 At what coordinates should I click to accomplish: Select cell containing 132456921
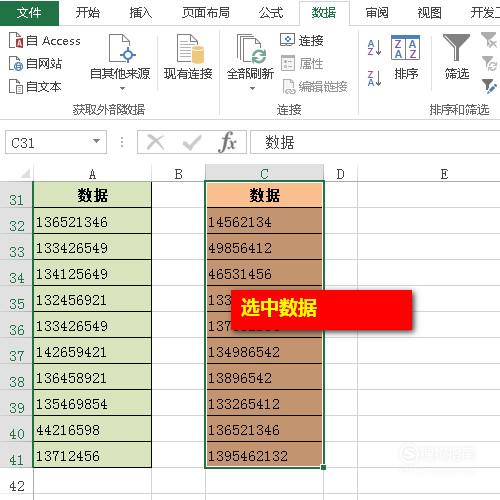coord(92,299)
